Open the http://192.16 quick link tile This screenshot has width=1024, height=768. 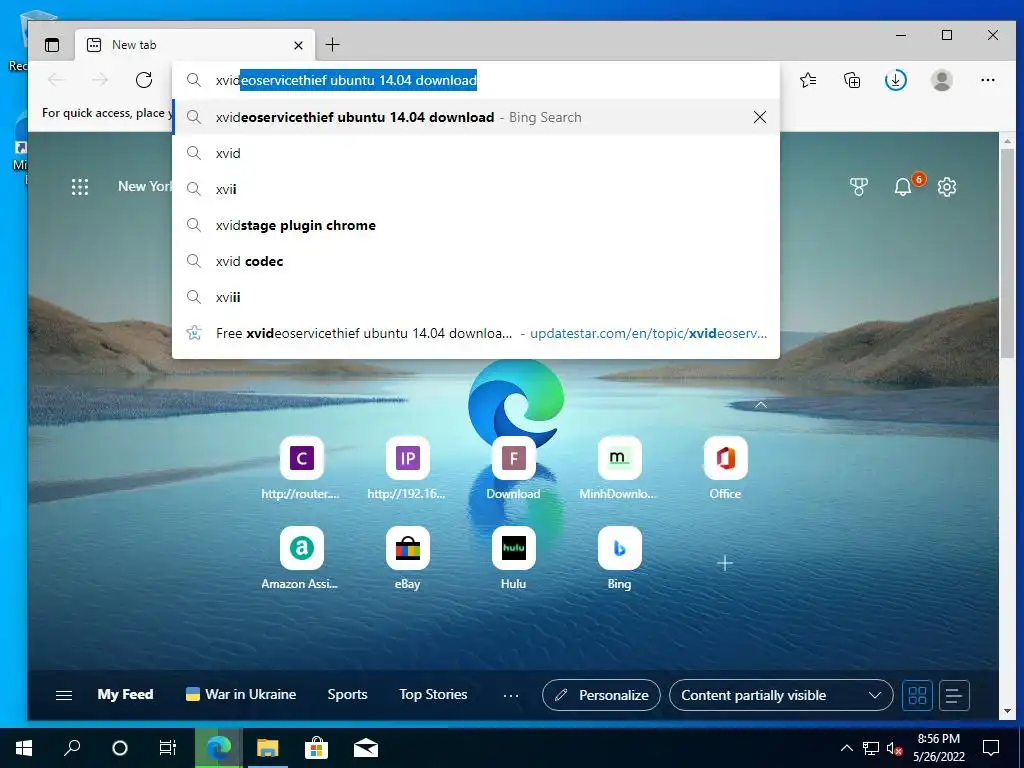click(x=407, y=468)
